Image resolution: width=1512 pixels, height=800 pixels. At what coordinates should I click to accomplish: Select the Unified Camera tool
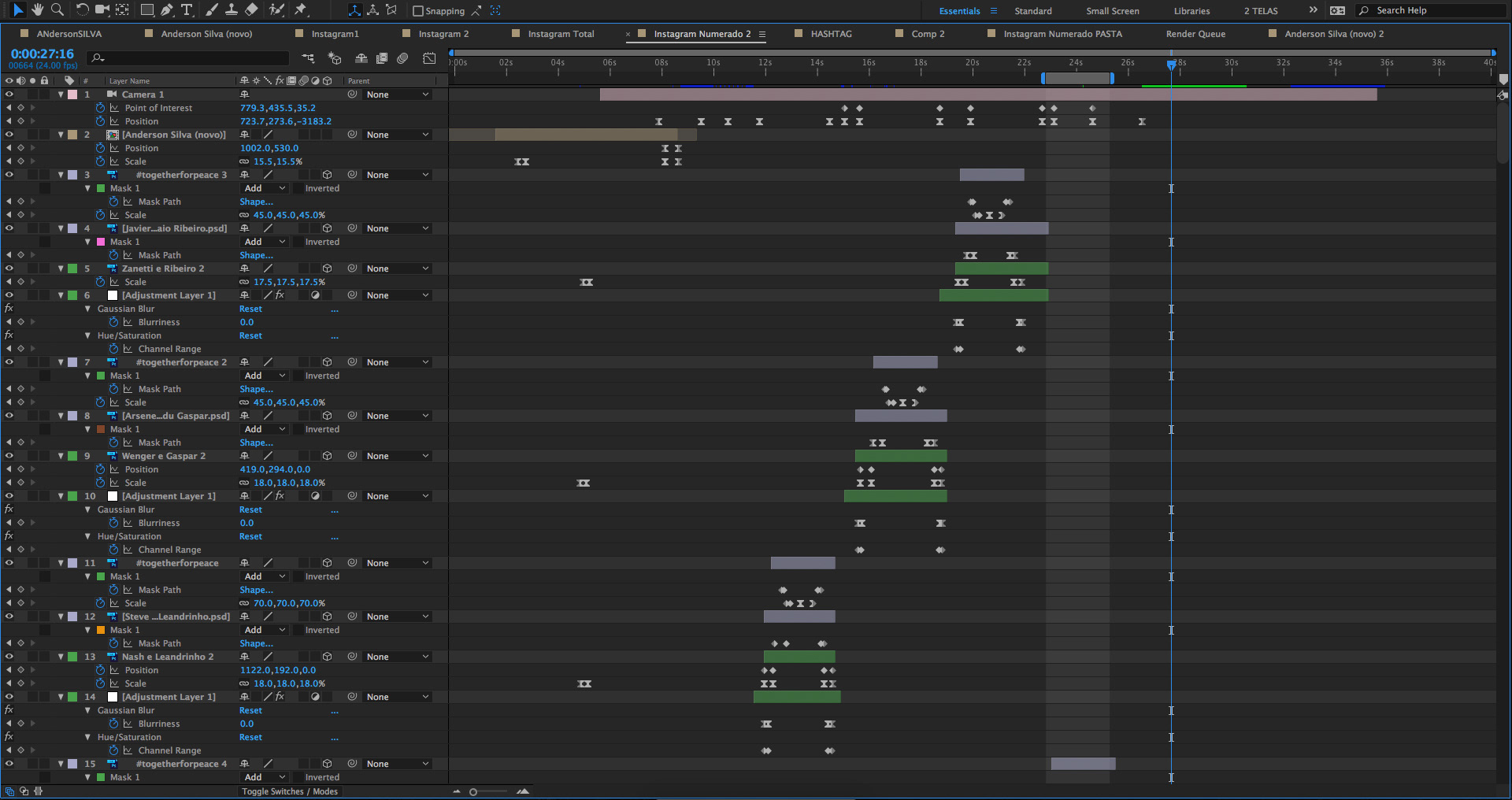tap(102, 10)
